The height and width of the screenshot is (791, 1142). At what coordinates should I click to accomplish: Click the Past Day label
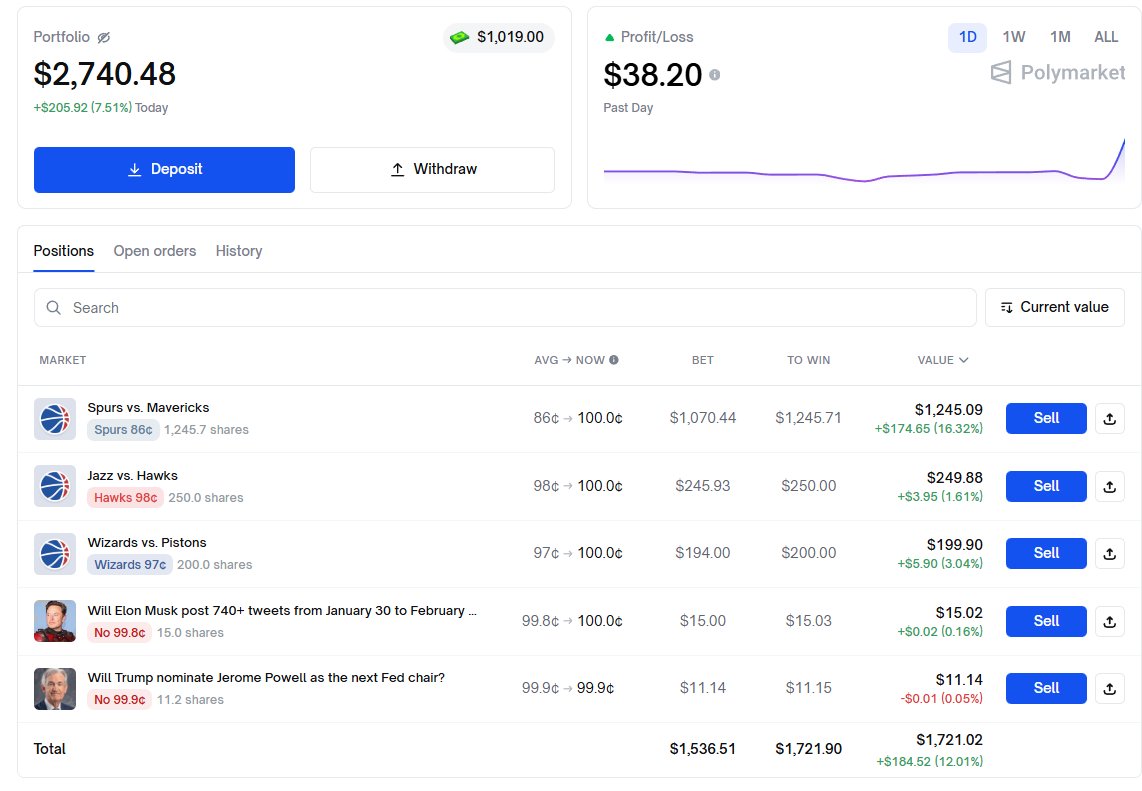click(x=628, y=108)
